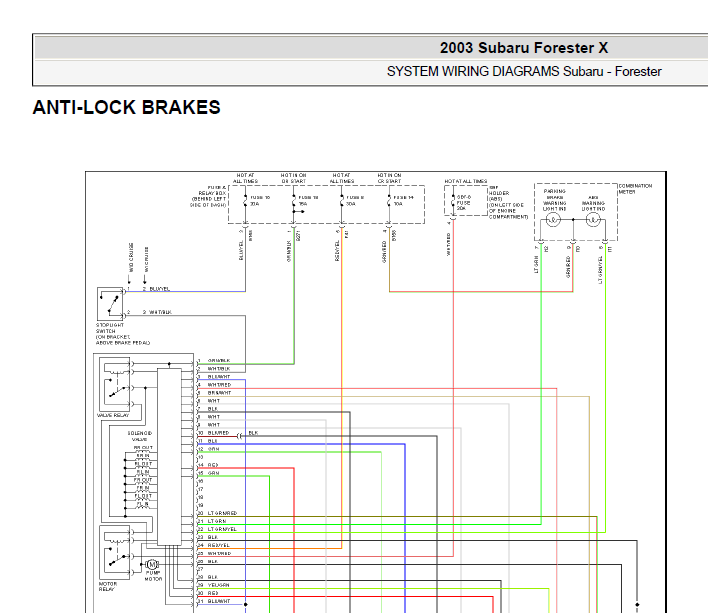708x613 pixels.
Task: Click pin 10 "BLK/RED" connector label
Action: click(x=219, y=433)
